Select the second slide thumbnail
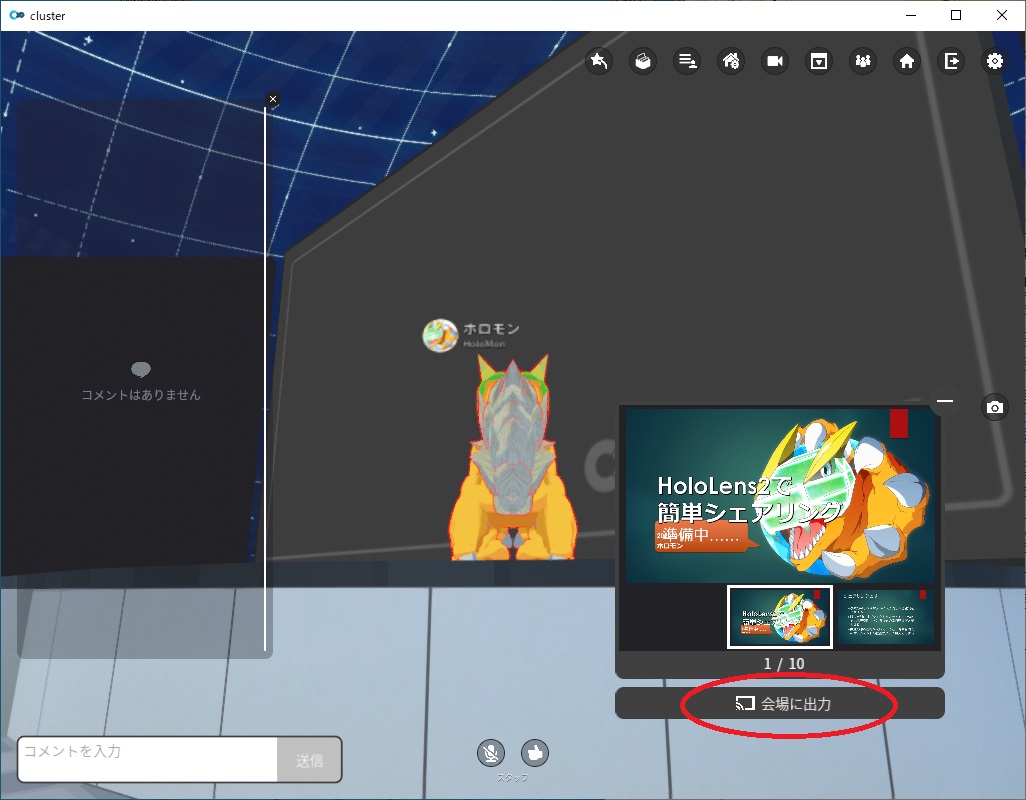Viewport: 1026px width, 800px height. point(885,617)
